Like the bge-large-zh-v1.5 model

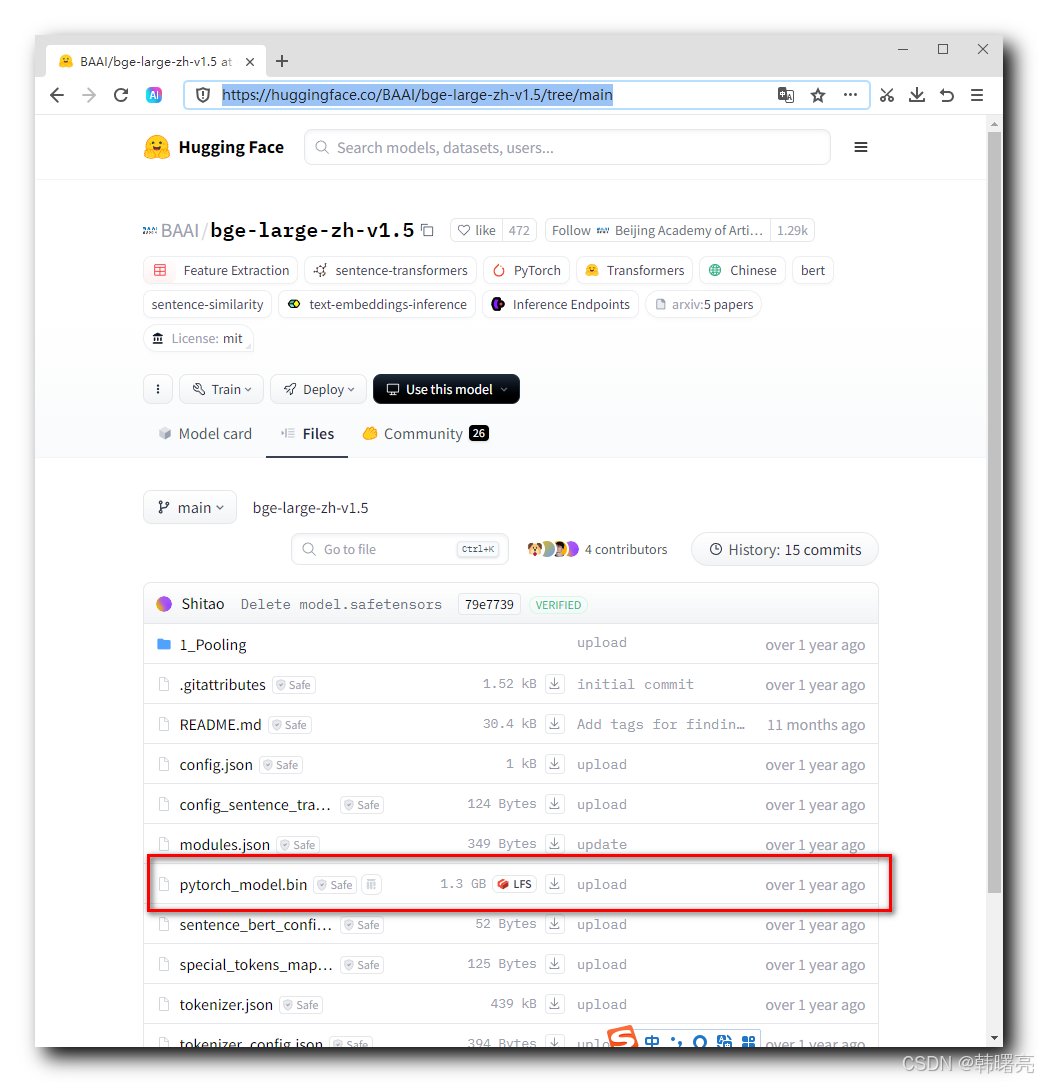pyautogui.click(x=477, y=230)
